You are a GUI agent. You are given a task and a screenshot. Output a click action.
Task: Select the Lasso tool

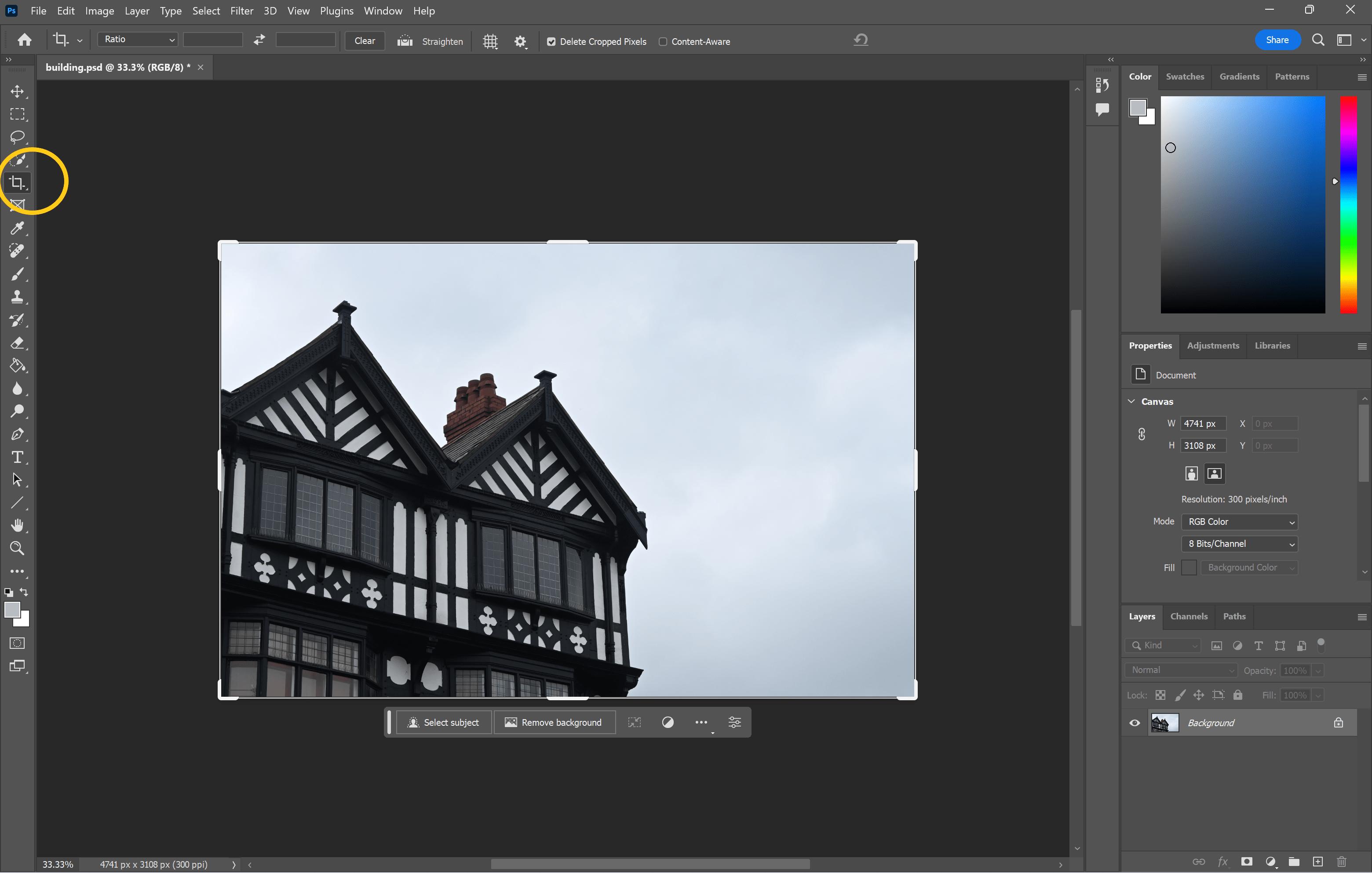[x=17, y=137]
